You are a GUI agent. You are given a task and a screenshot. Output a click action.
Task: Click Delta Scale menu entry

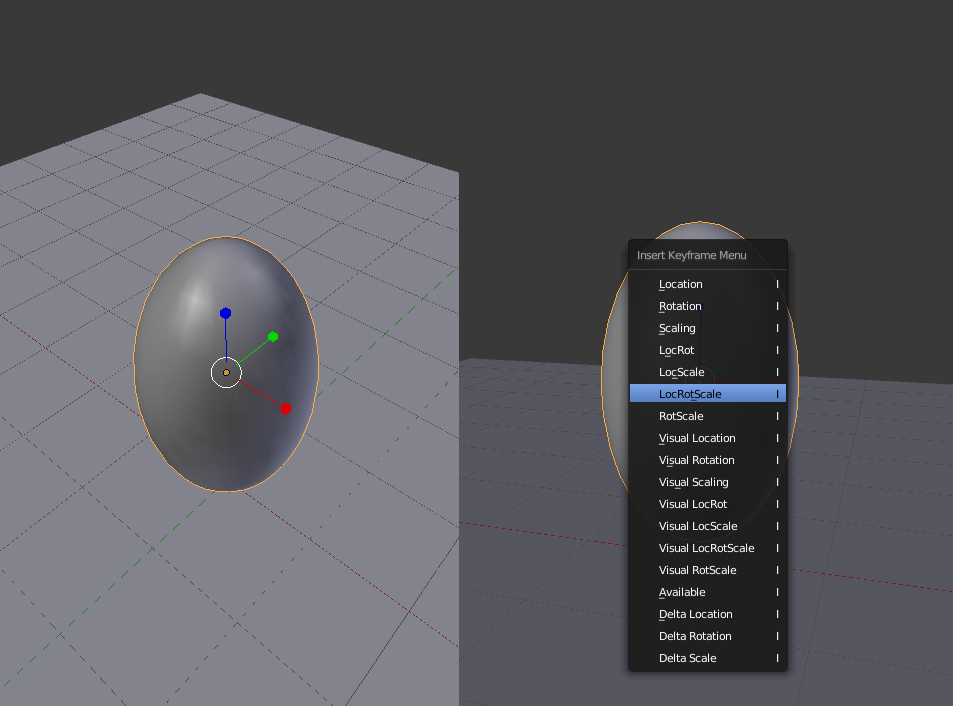pyautogui.click(x=687, y=658)
